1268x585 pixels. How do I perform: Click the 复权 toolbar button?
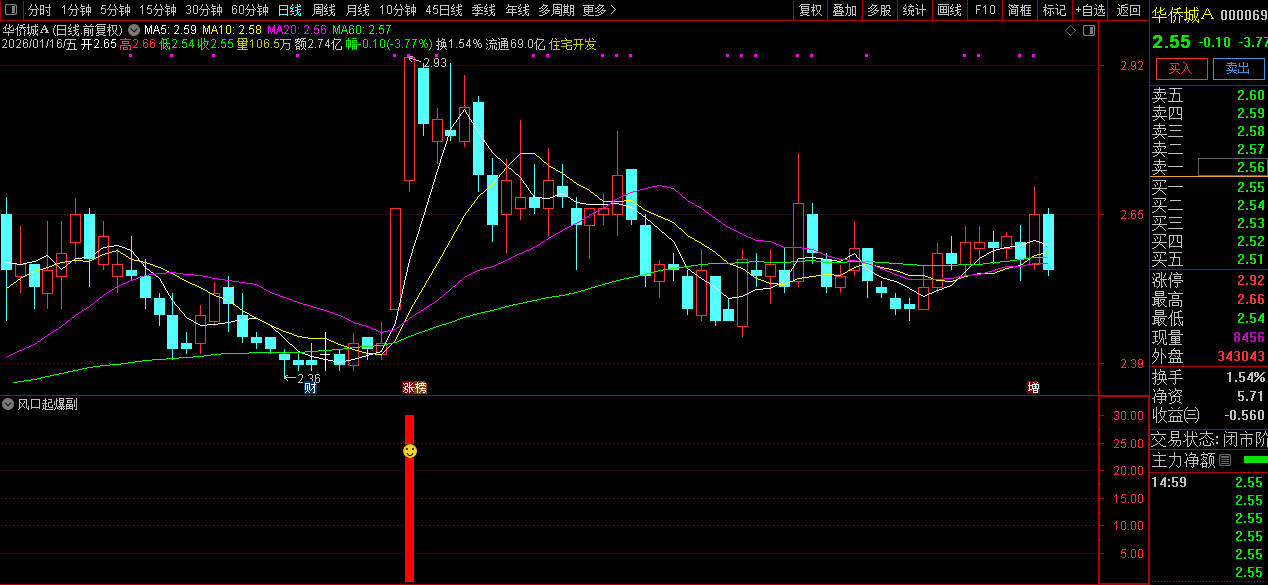click(811, 10)
